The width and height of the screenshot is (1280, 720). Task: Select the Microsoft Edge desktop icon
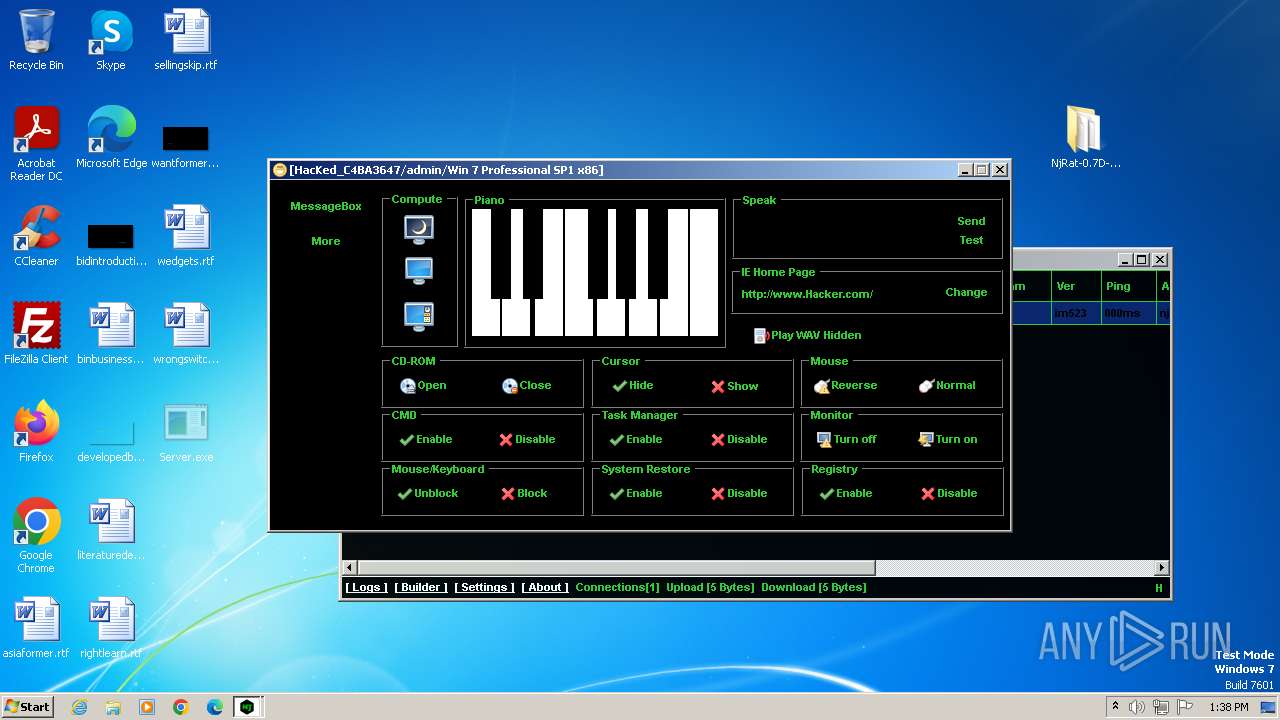111,137
